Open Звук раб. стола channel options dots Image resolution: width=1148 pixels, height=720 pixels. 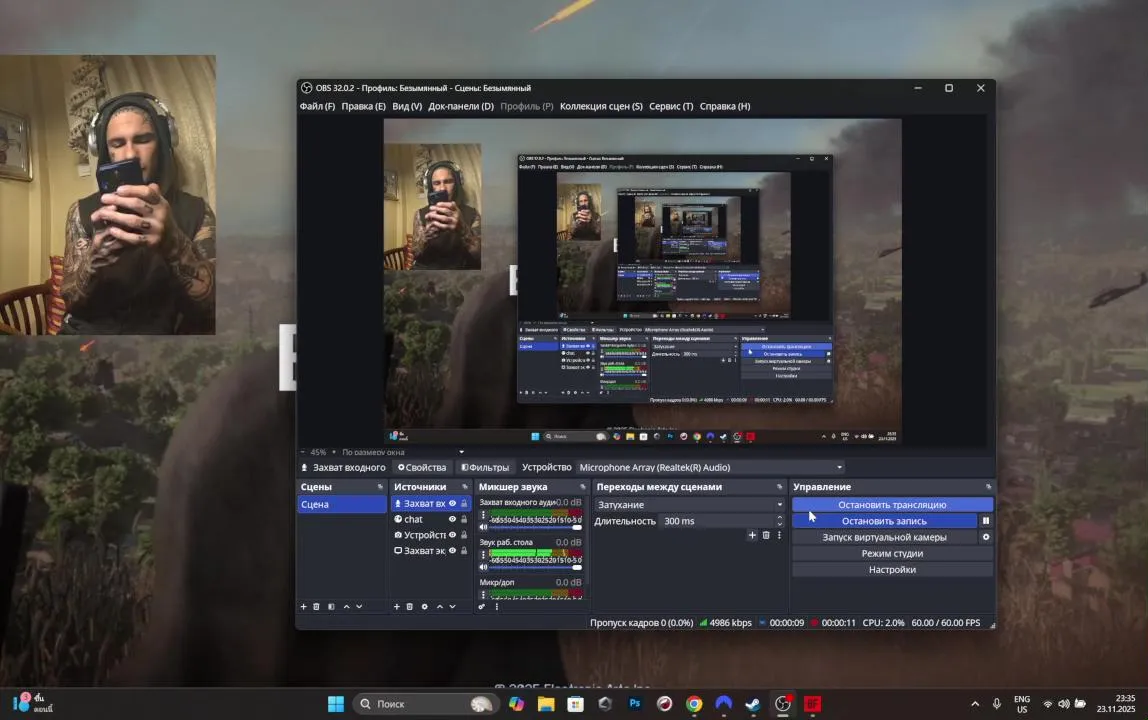tap(483, 554)
